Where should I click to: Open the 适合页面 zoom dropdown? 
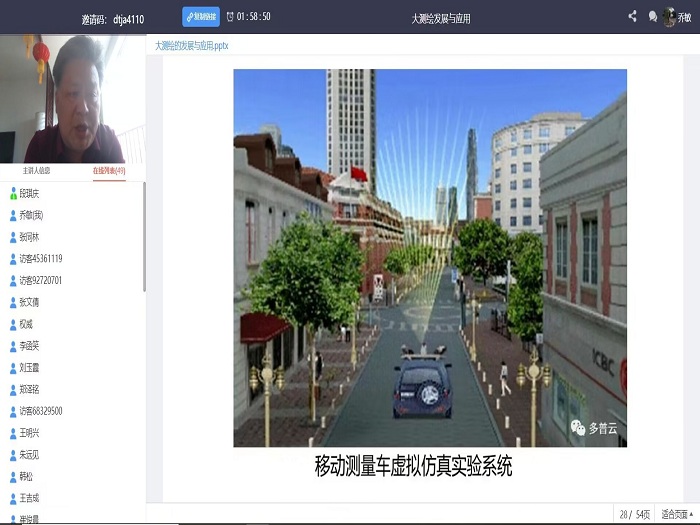click(x=677, y=514)
